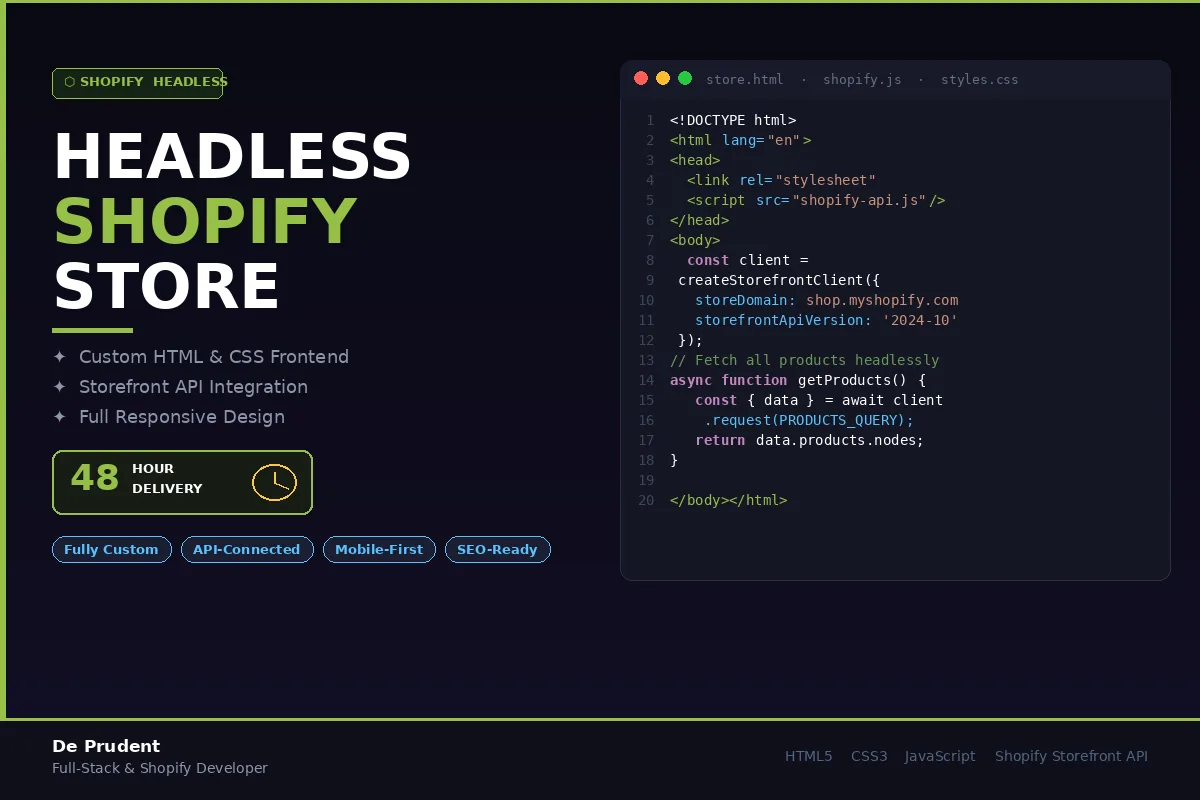Click the 48 Hour Delivery badge
1200x800 pixels.
coord(182,482)
